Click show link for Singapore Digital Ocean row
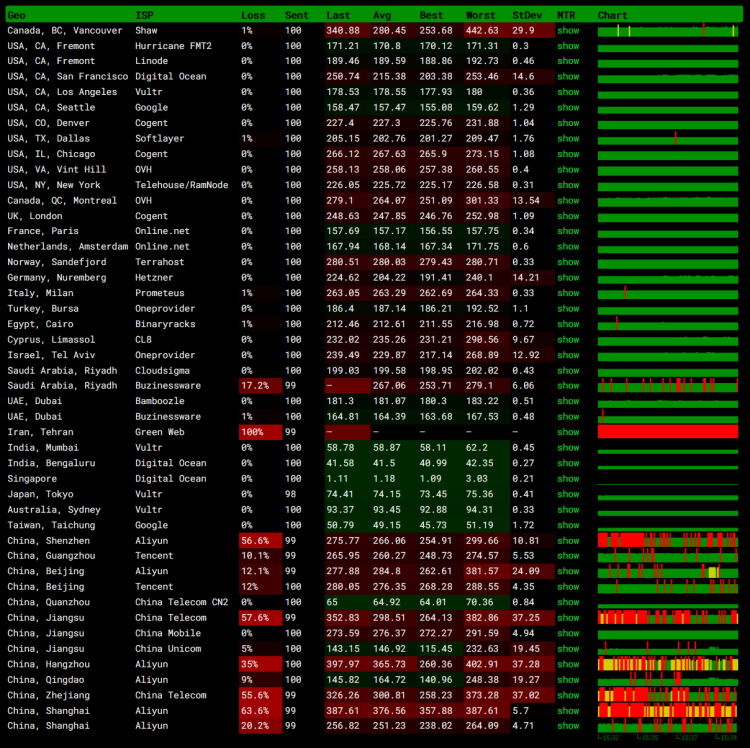The width and height of the screenshot is (750, 748). coord(568,478)
